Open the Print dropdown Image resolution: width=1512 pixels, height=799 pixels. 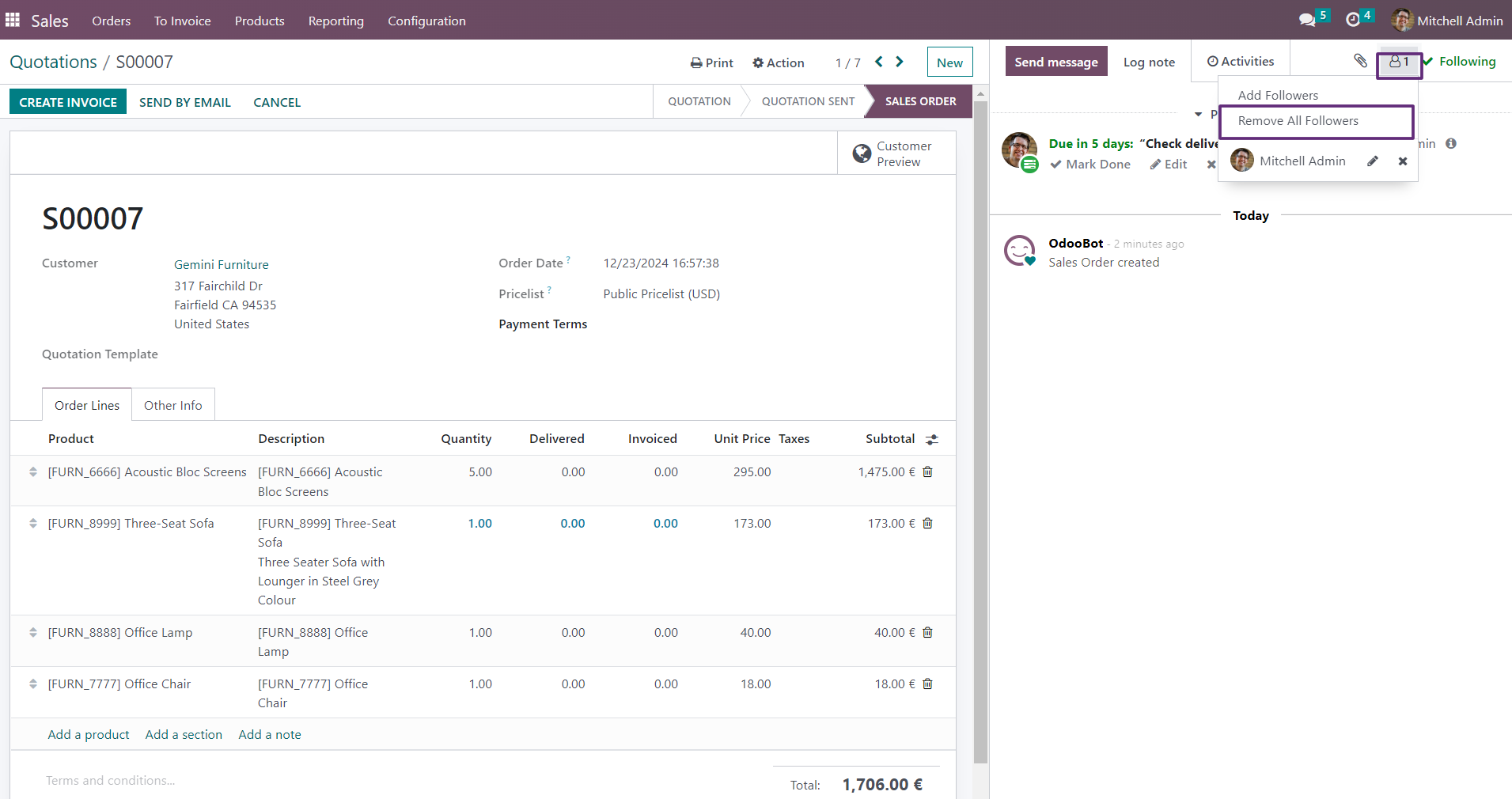pos(711,62)
